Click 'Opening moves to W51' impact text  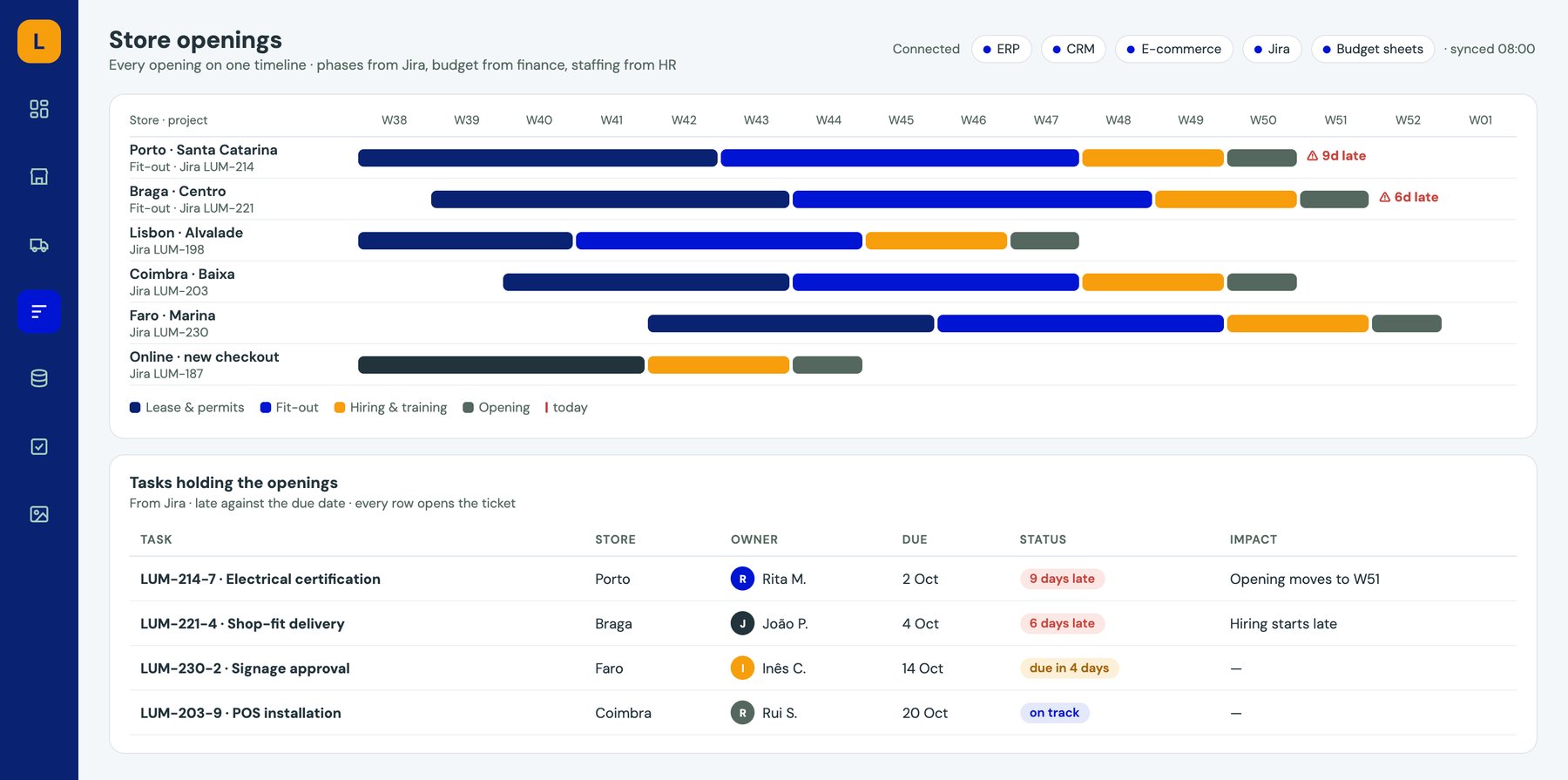(x=1305, y=579)
